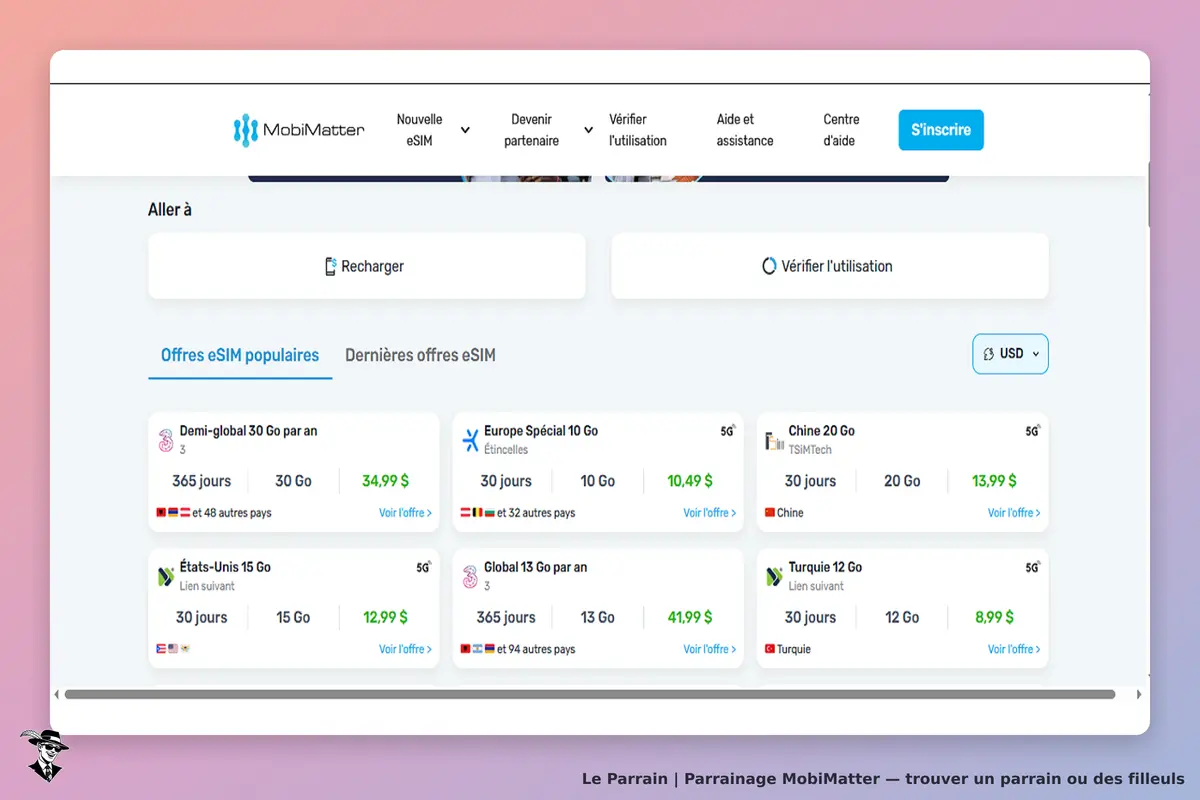Click the scrollbar right arrow

pos(1139,694)
